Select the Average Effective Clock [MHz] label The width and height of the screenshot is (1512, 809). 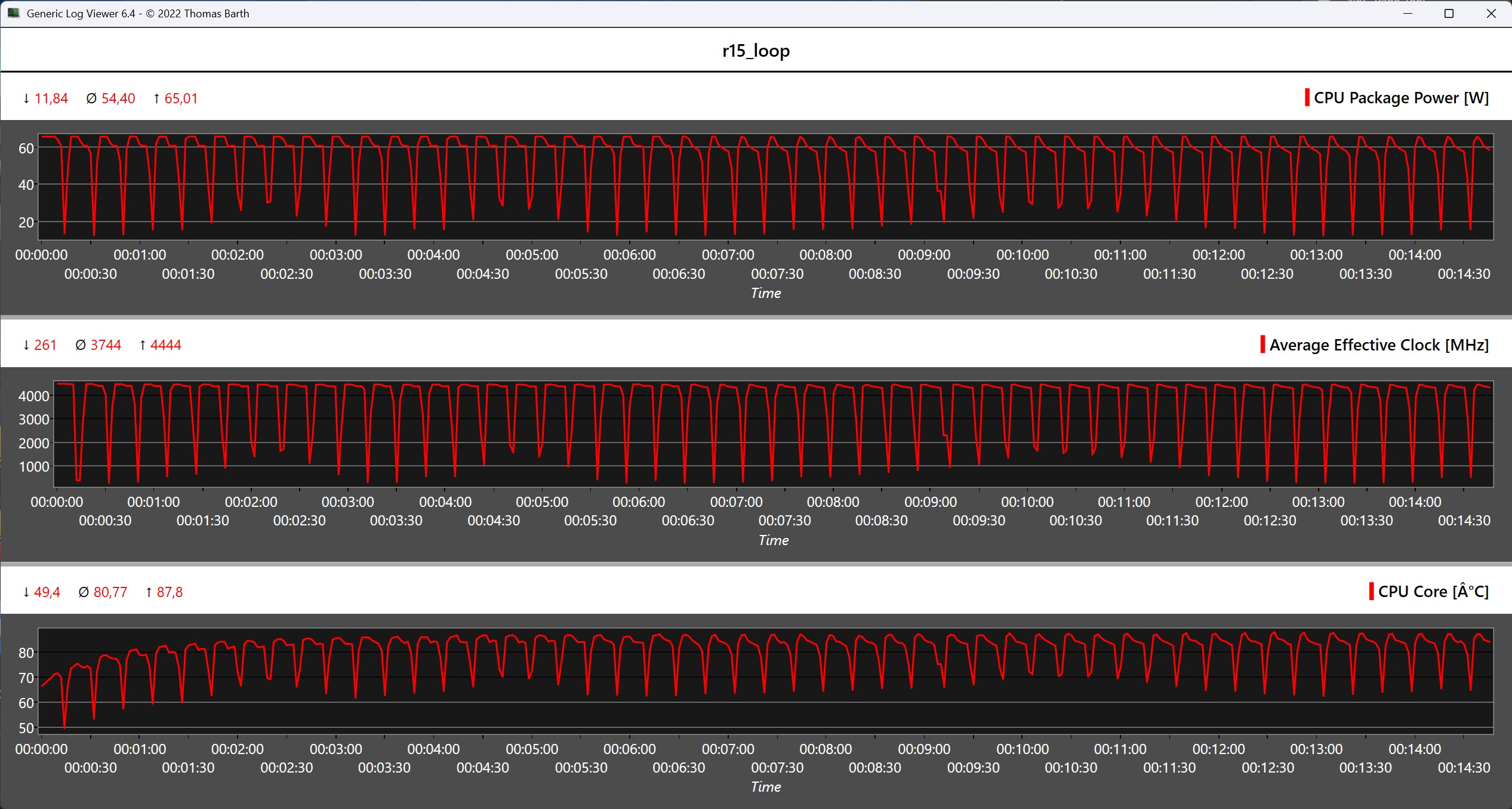pos(1379,345)
